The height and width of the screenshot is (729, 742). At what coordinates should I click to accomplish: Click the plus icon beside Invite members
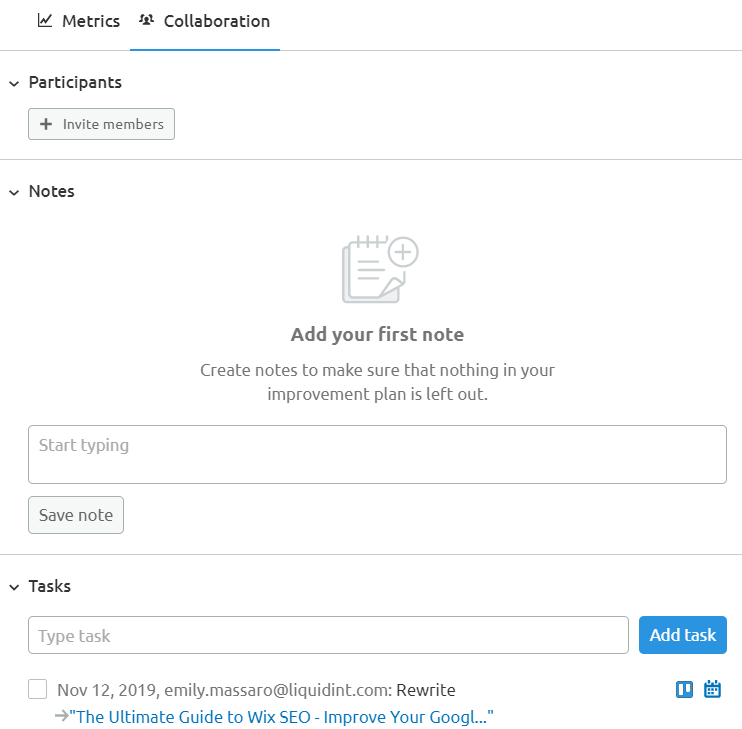pos(46,124)
